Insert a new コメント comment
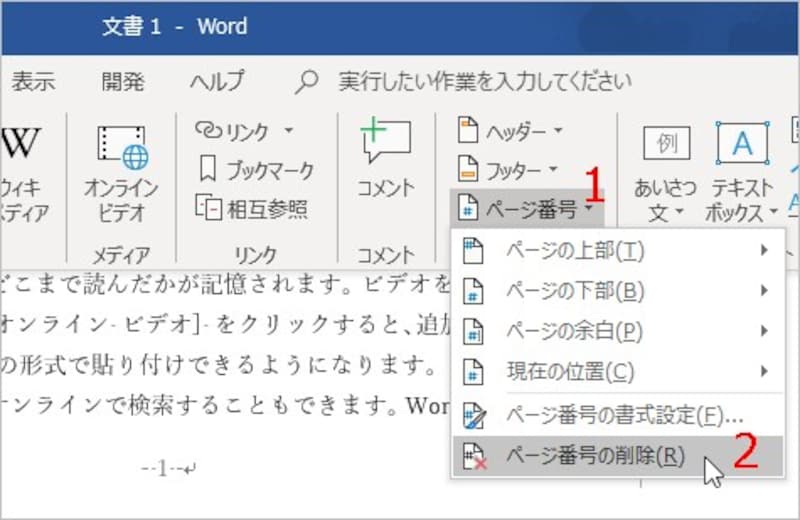Screen dimensions: 800x520 [x=386, y=158]
